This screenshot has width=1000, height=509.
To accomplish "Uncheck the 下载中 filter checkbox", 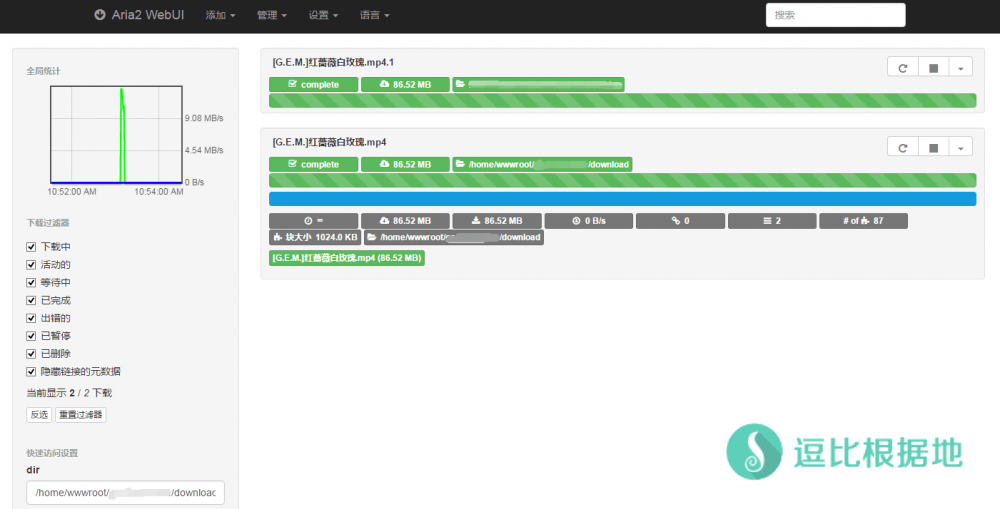I will (31, 247).
